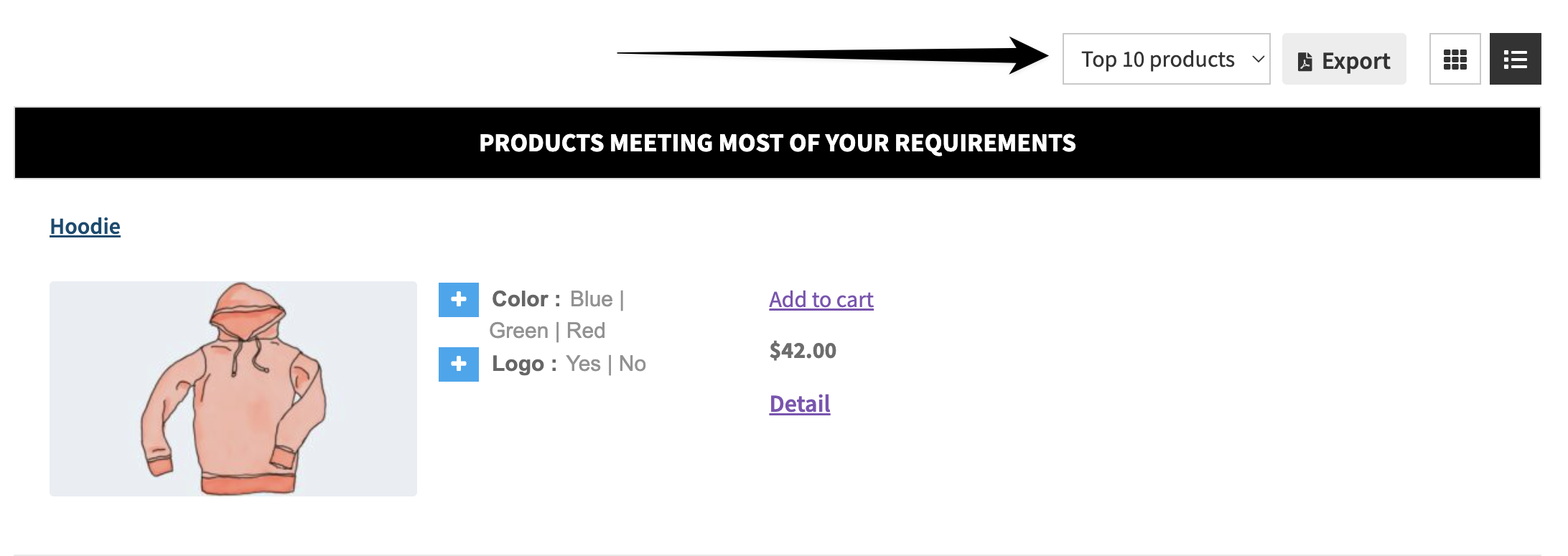Open the Hoodie product title link
Screen dimensions: 1568x556
point(85,227)
